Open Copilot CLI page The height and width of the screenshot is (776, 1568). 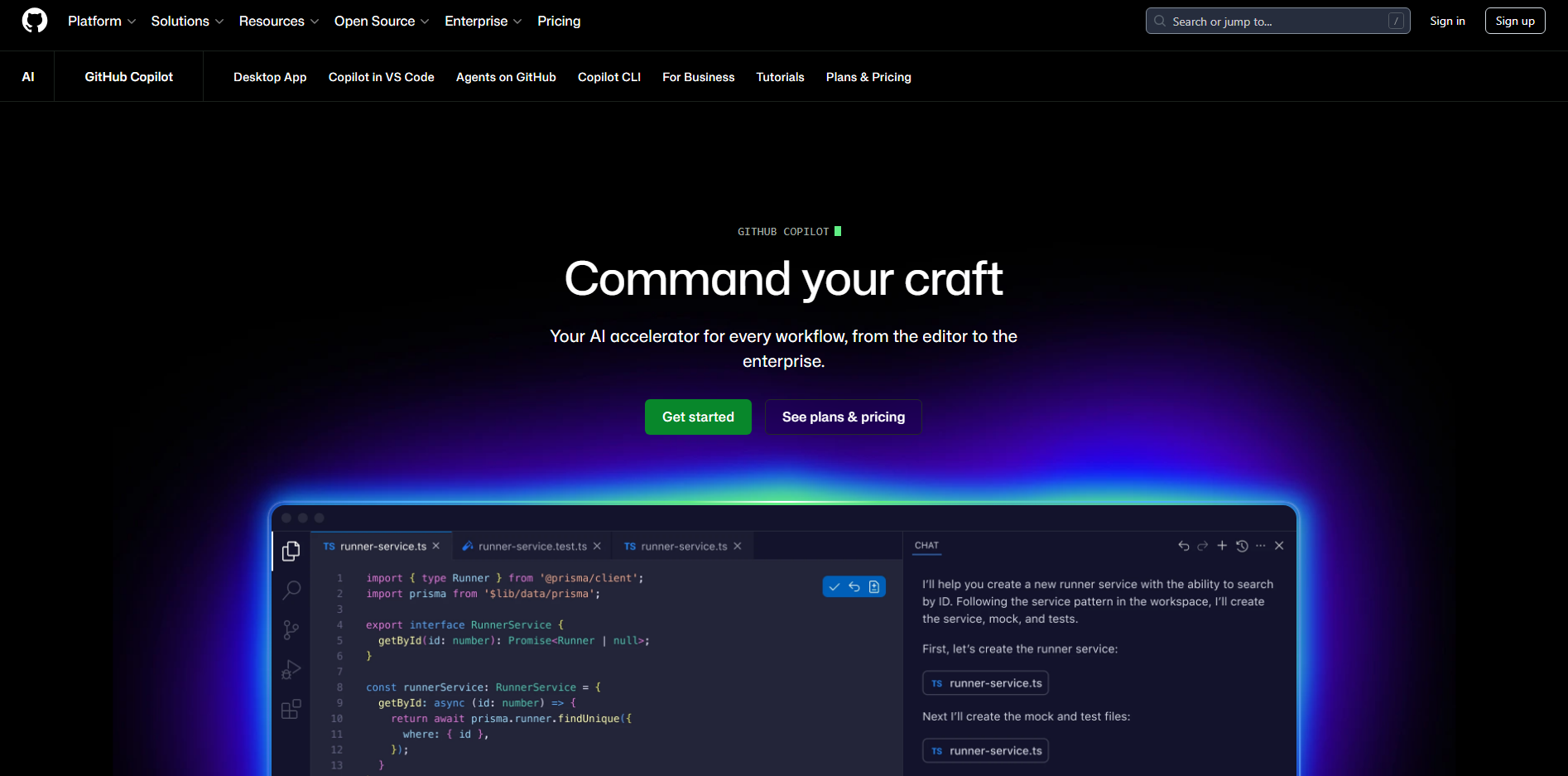609,77
